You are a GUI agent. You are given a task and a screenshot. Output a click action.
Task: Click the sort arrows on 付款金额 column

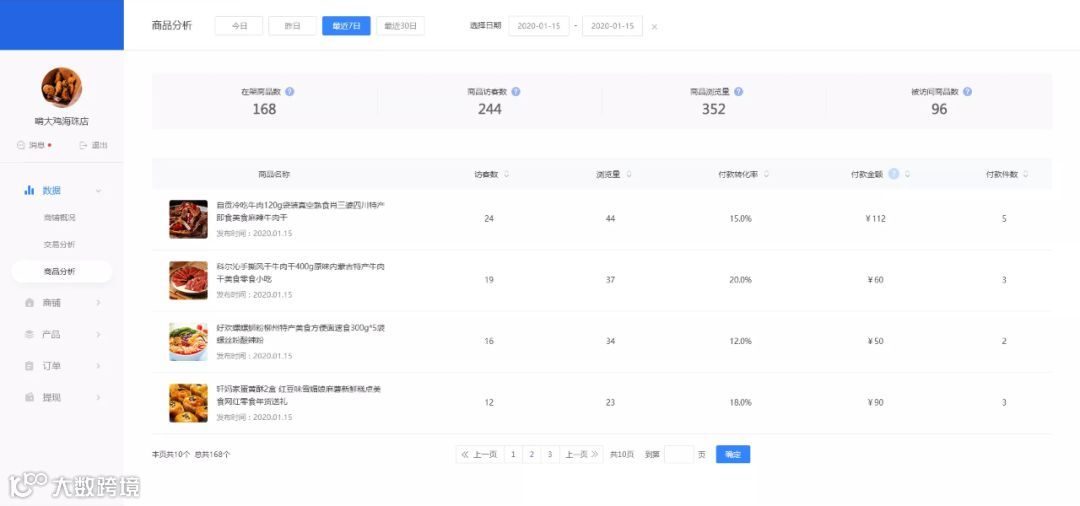pos(907,174)
